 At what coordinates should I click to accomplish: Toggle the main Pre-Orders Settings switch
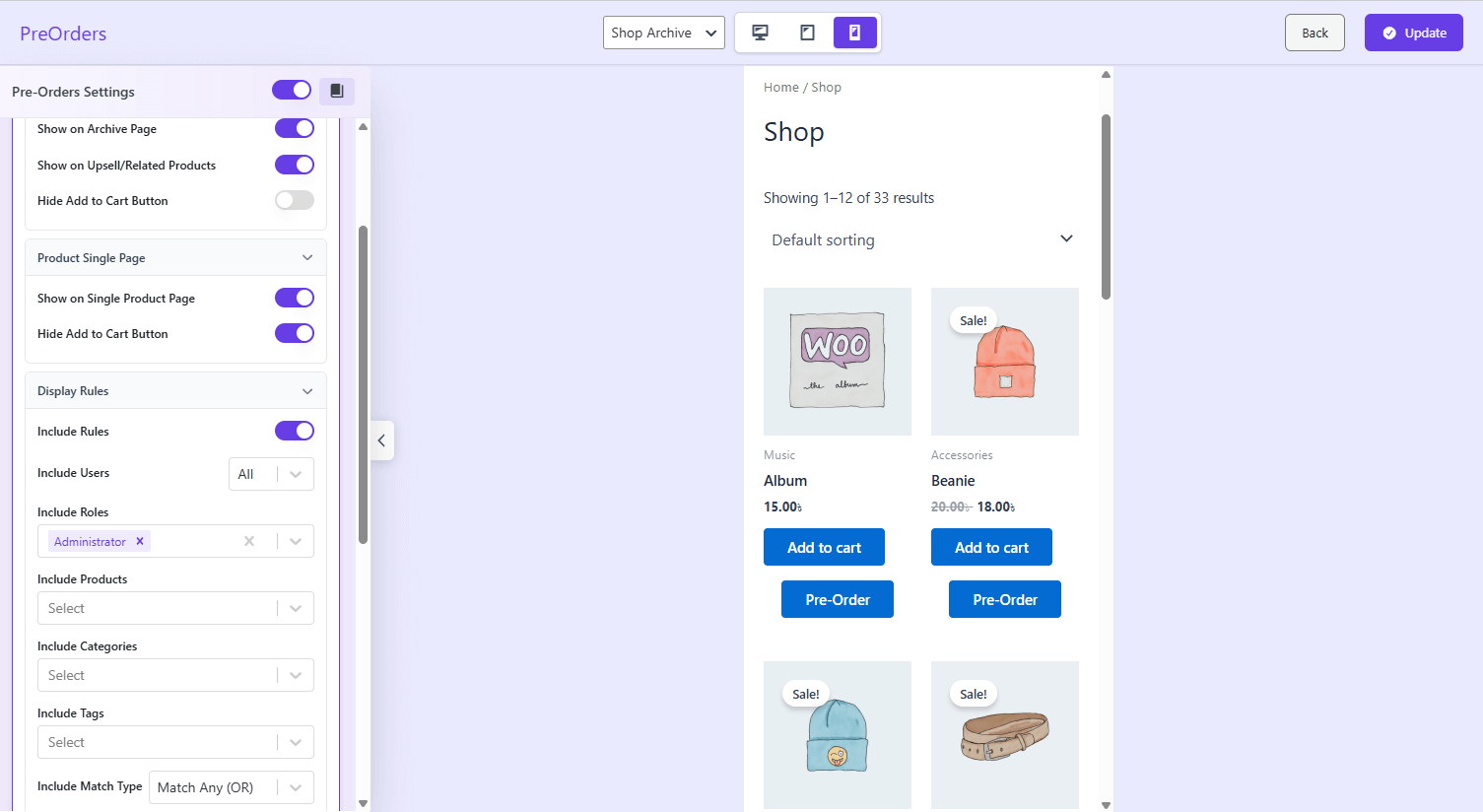[x=292, y=91]
